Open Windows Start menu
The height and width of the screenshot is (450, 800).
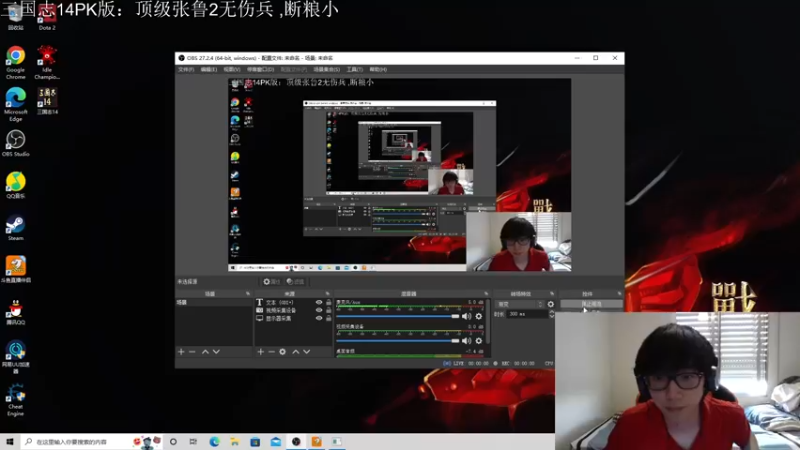pos(10,441)
